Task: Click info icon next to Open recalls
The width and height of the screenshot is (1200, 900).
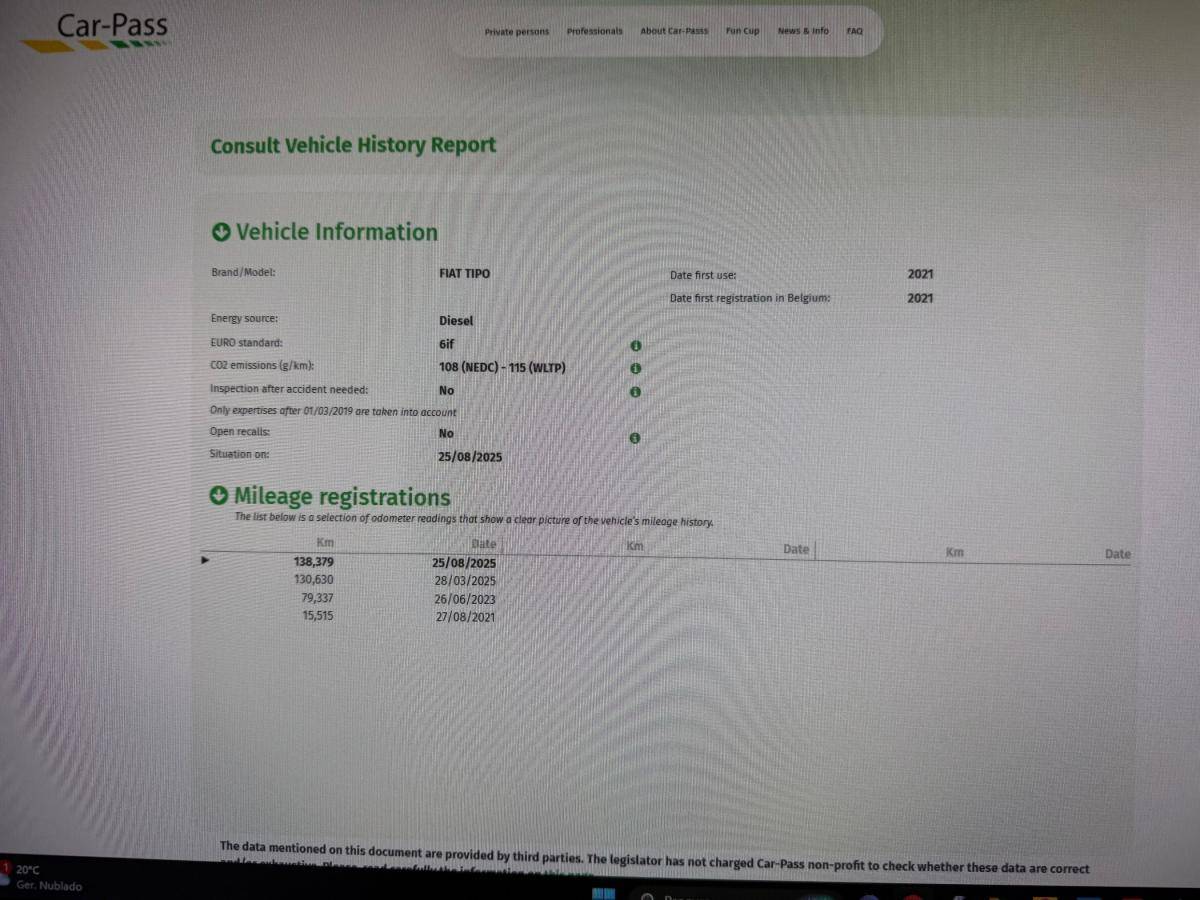Action: coord(635,438)
